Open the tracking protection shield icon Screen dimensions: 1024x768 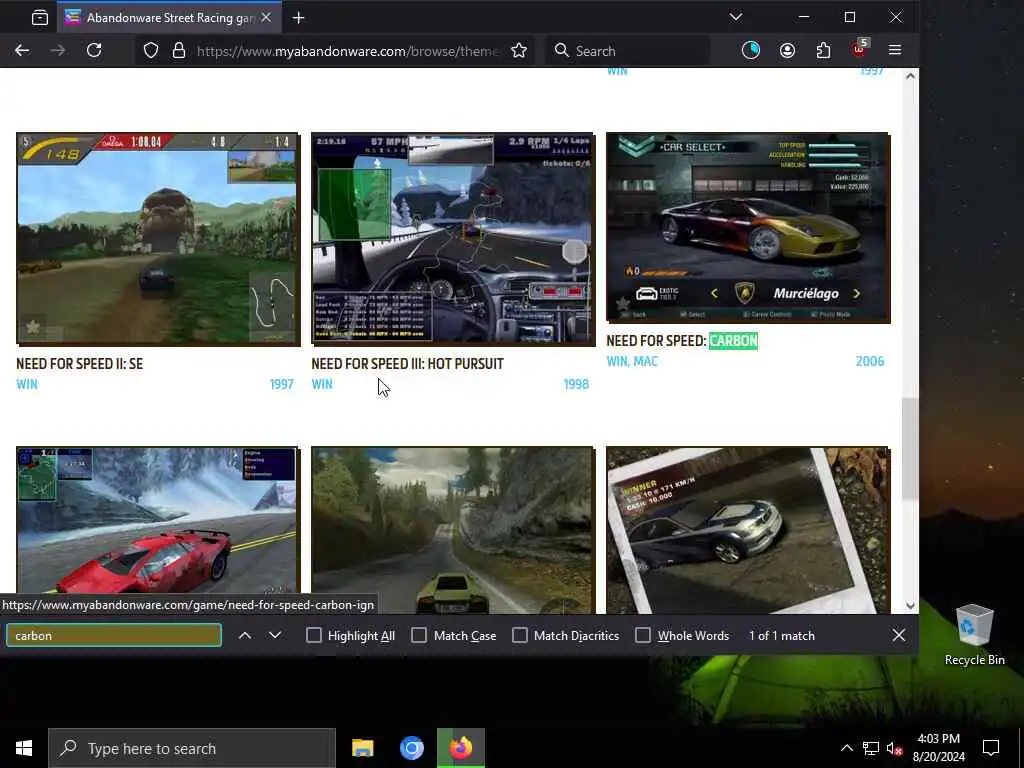point(151,51)
